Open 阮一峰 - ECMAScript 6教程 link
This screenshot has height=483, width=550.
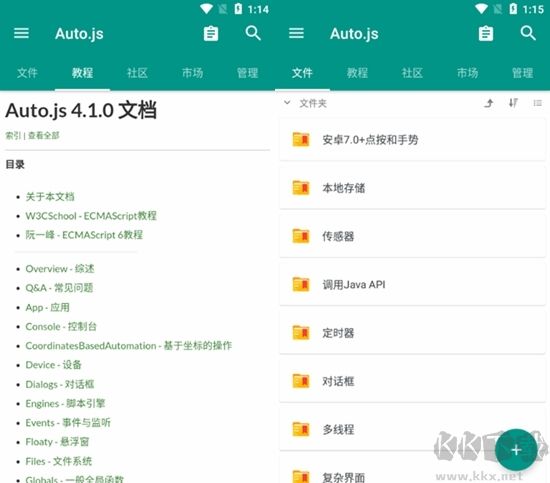84,235
